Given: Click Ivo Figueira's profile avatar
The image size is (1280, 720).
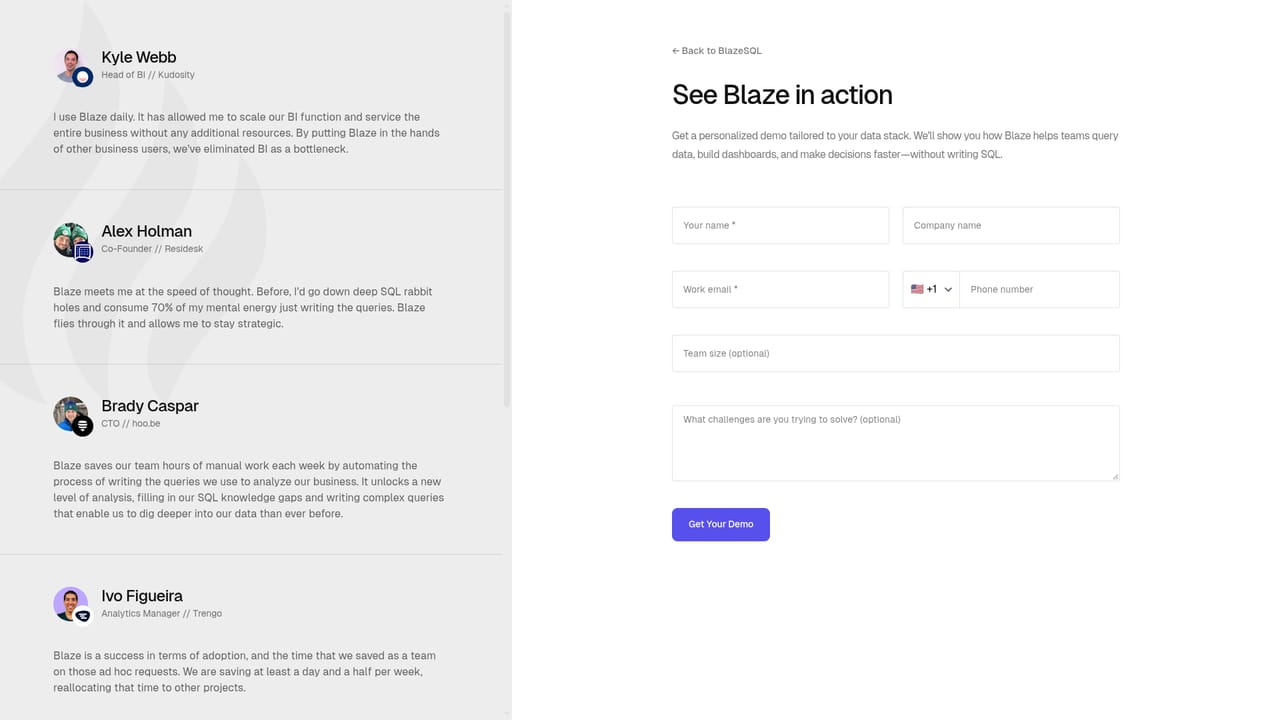Looking at the screenshot, I should pos(70,604).
